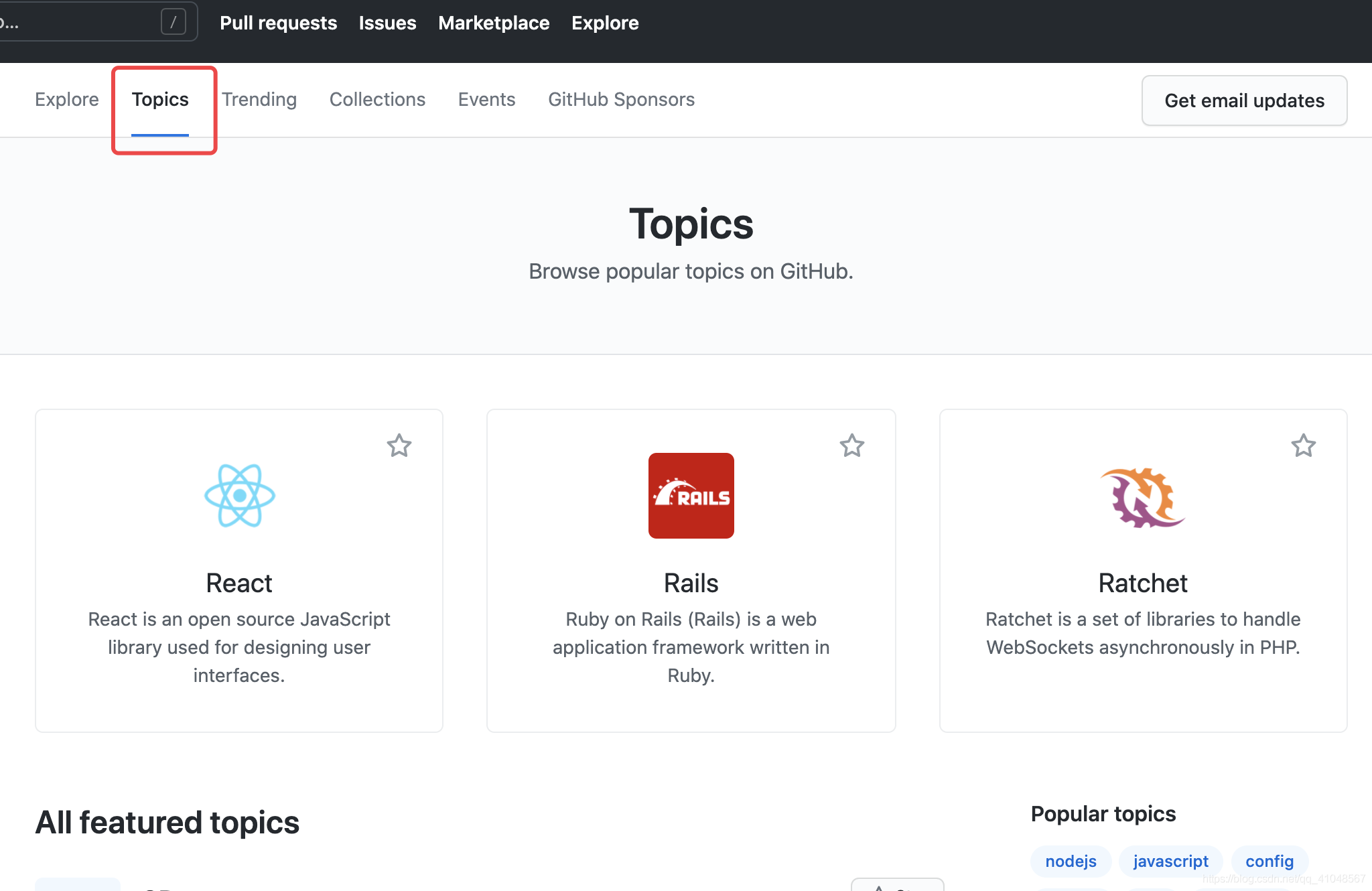This screenshot has height=891, width=1372.
Task: Open the React topic title link
Action: [239, 583]
